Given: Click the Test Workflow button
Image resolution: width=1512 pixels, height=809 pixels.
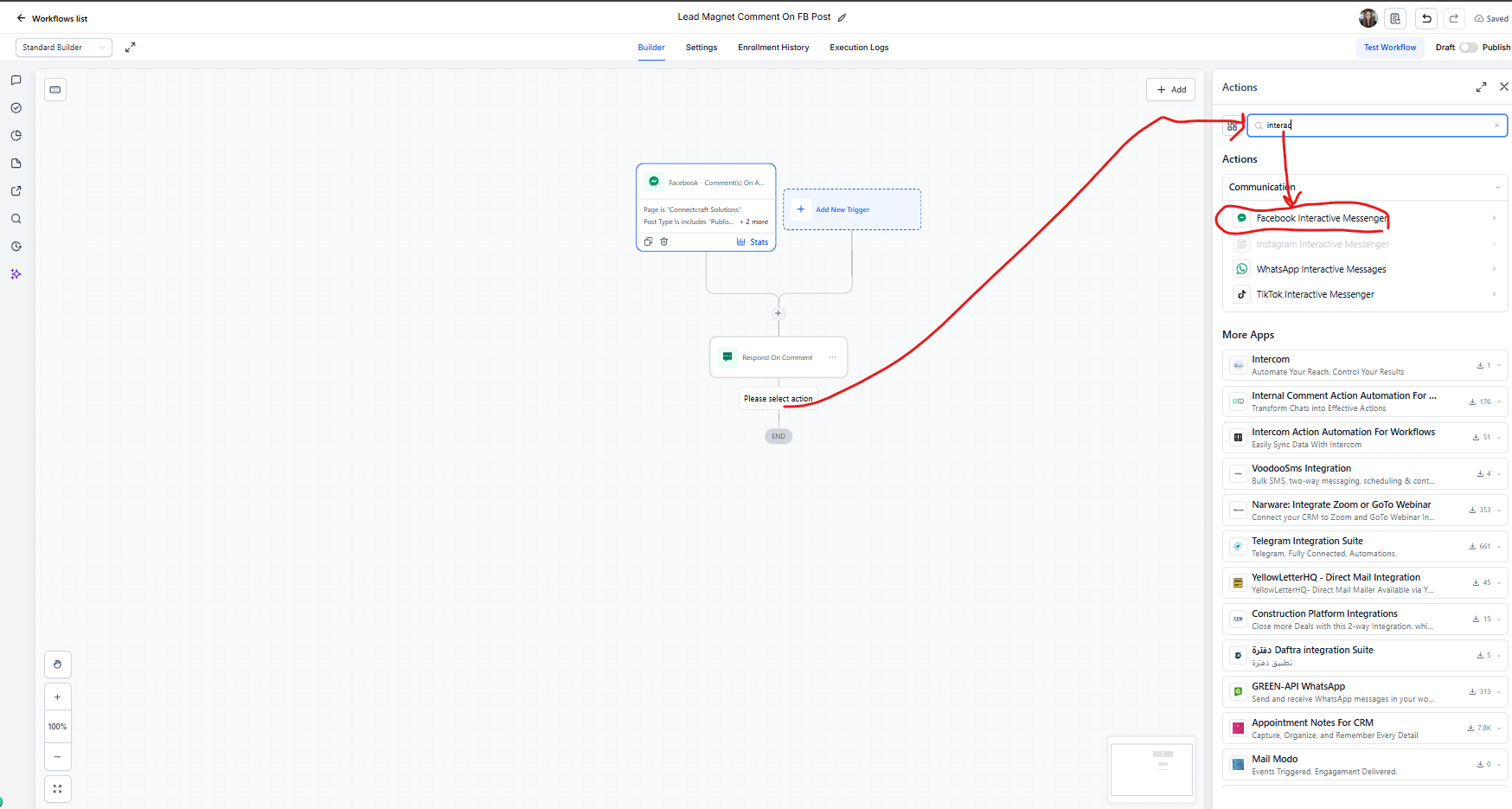Looking at the screenshot, I should pyautogui.click(x=1390, y=48).
